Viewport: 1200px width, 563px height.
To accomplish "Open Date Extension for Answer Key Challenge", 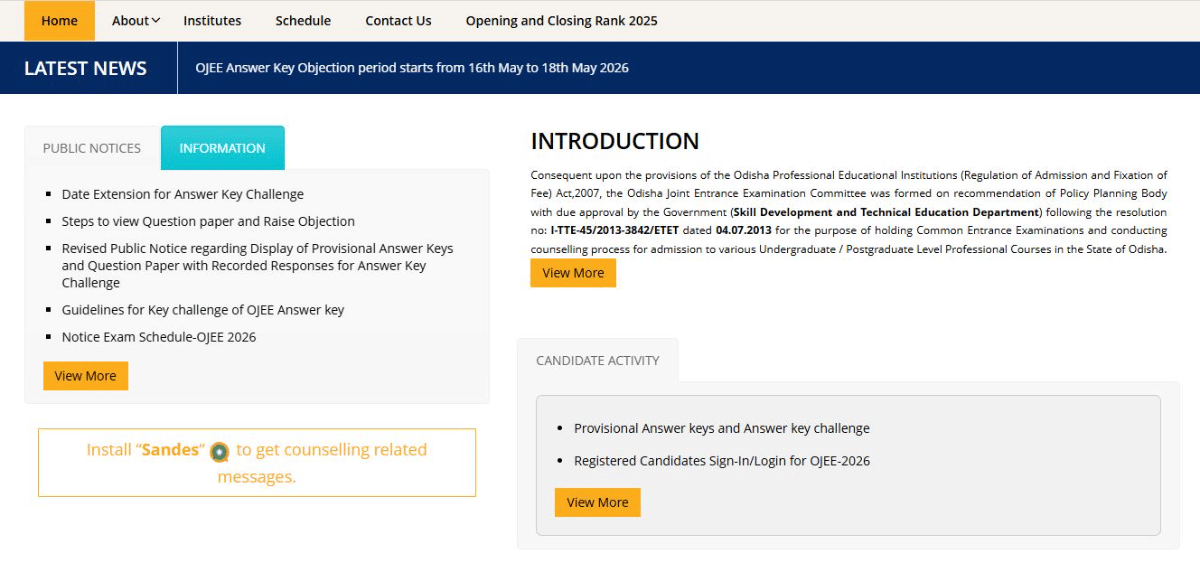I will click(183, 194).
